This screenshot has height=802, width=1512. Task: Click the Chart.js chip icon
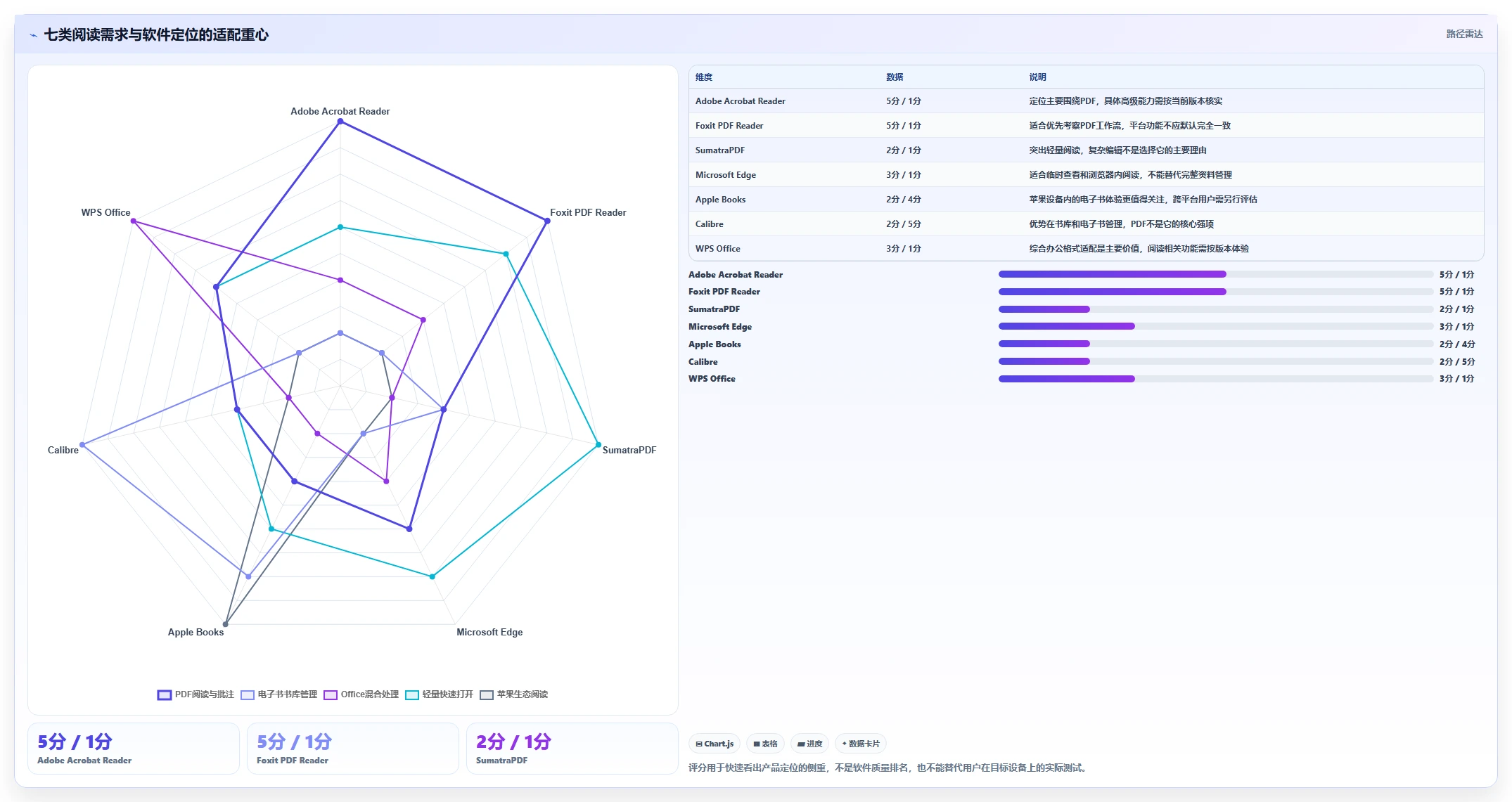699,744
